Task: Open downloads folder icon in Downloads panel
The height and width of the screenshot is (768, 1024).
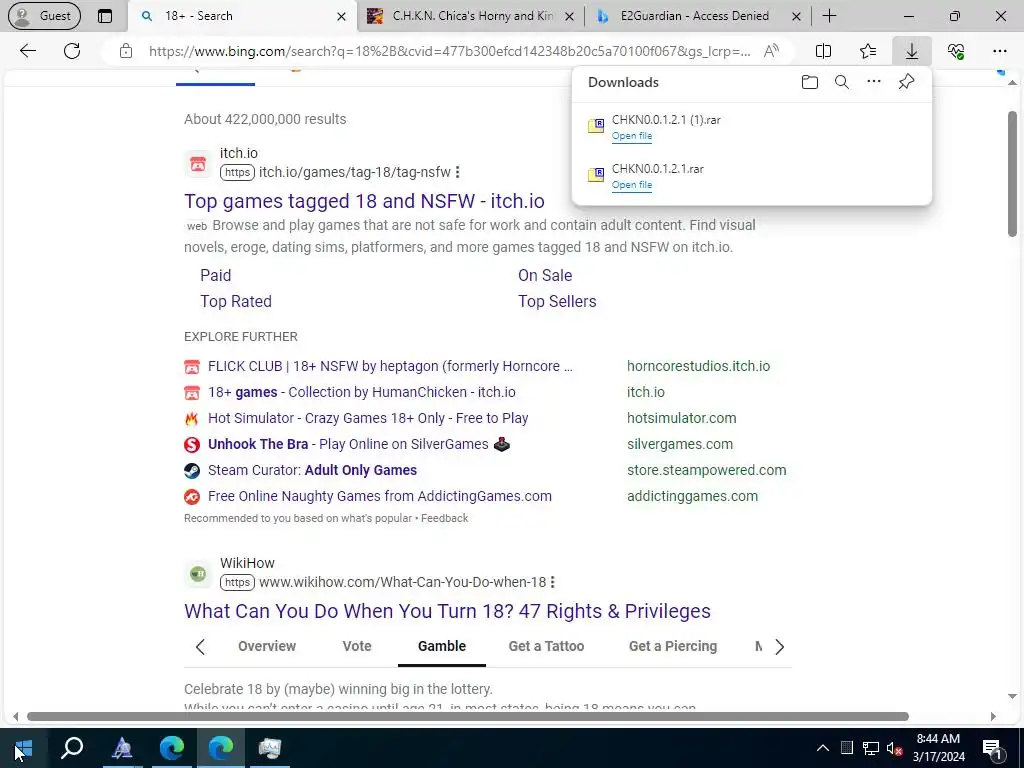Action: tap(810, 82)
